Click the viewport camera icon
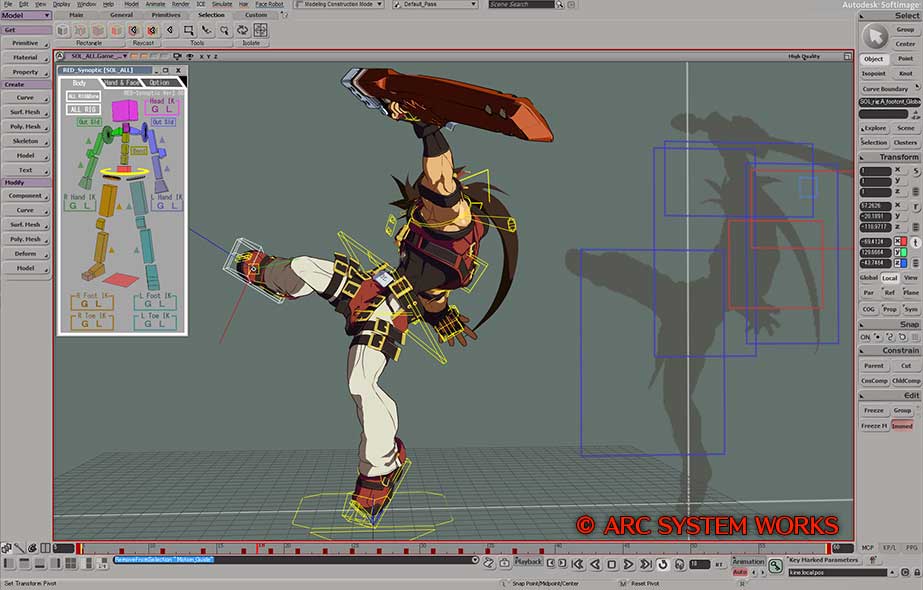Image resolution: width=923 pixels, height=590 pixels. (x=177, y=57)
